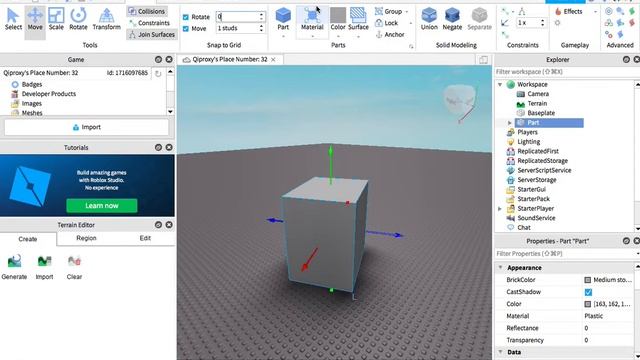Image resolution: width=640 pixels, height=360 pixels.
Task: Click terrain Import icon in Terrain Editor
Action: click(44, 267)
